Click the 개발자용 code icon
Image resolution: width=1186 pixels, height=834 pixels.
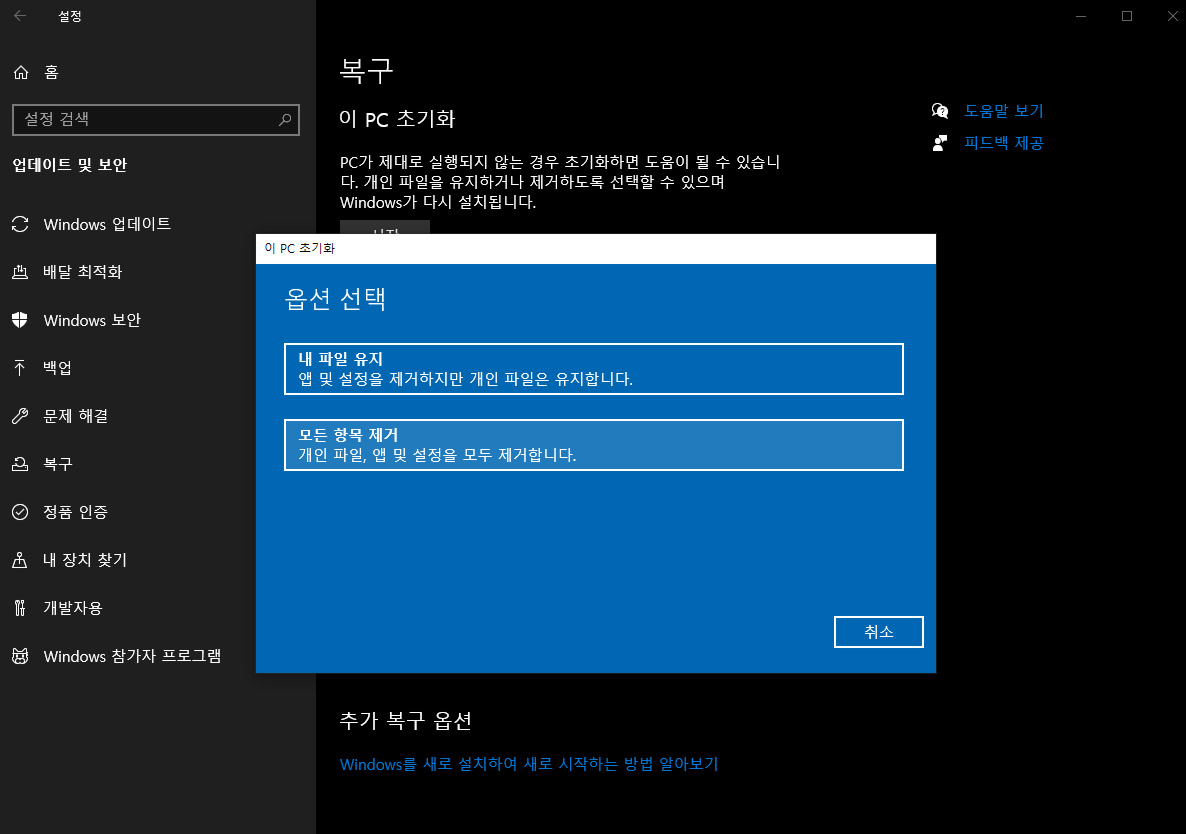click(19, 608)
